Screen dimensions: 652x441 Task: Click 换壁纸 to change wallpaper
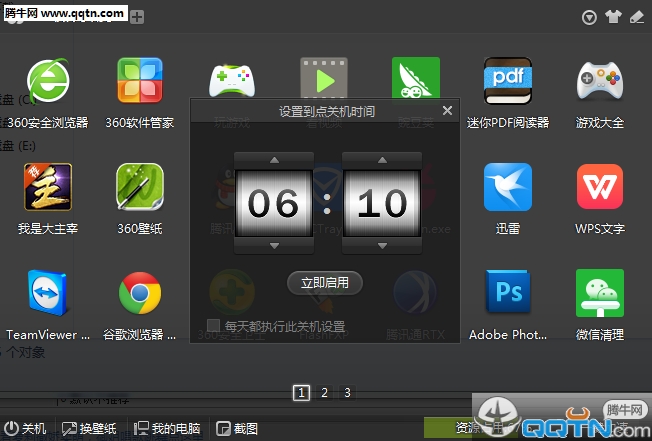click(x=90, y=429)
